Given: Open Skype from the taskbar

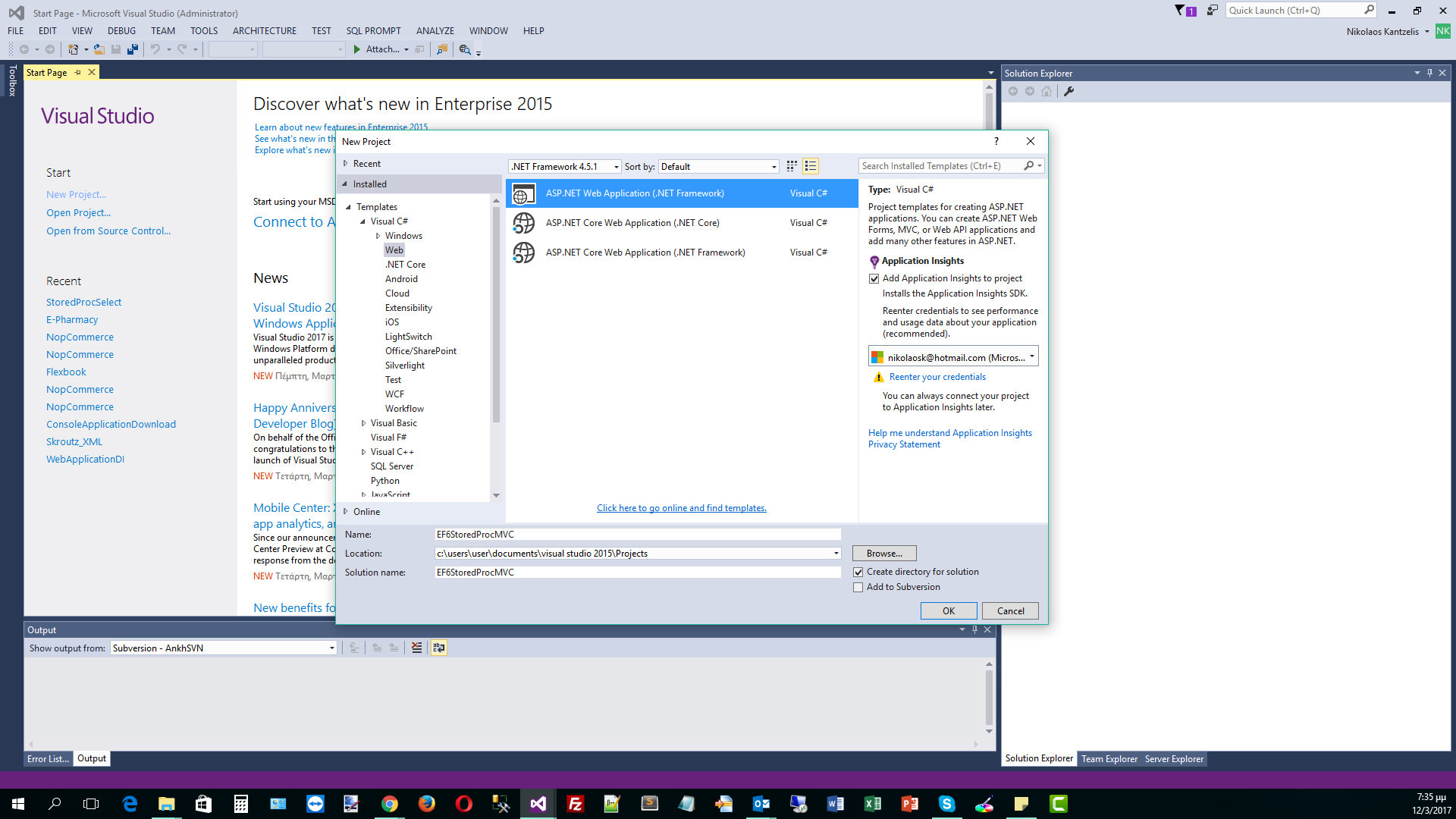Looking at the screenshot, I should click(x=947, y=804).
